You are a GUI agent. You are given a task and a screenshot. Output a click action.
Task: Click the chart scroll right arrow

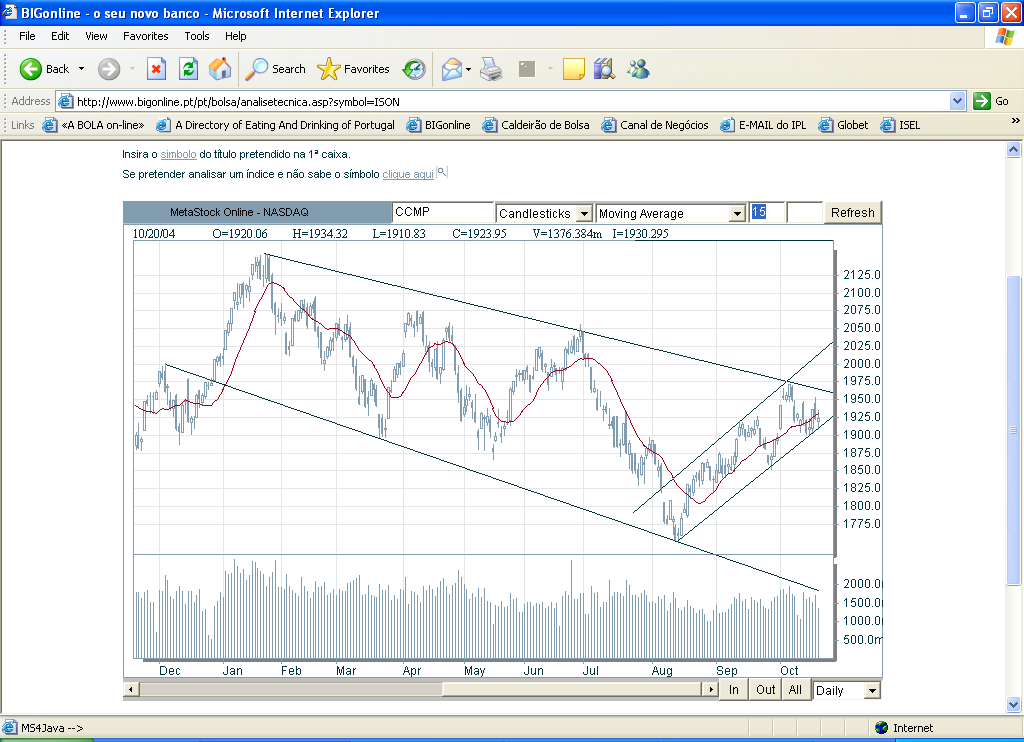click(x=710, y=689)
